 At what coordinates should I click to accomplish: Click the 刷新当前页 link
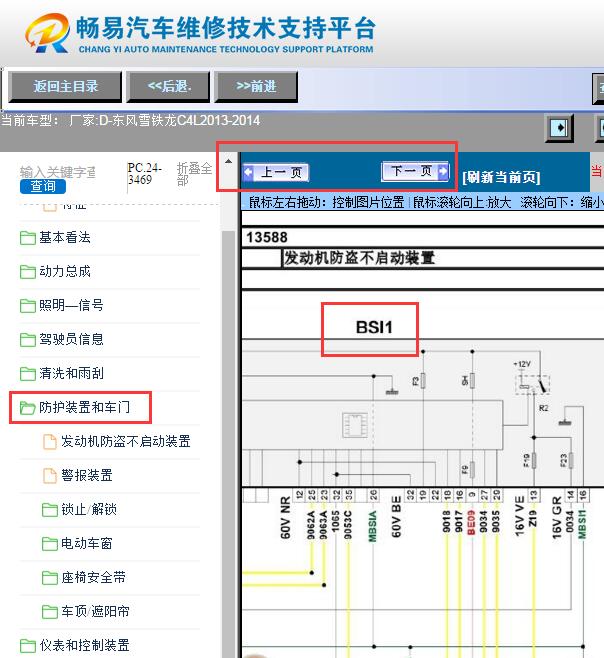click(501, 177)
